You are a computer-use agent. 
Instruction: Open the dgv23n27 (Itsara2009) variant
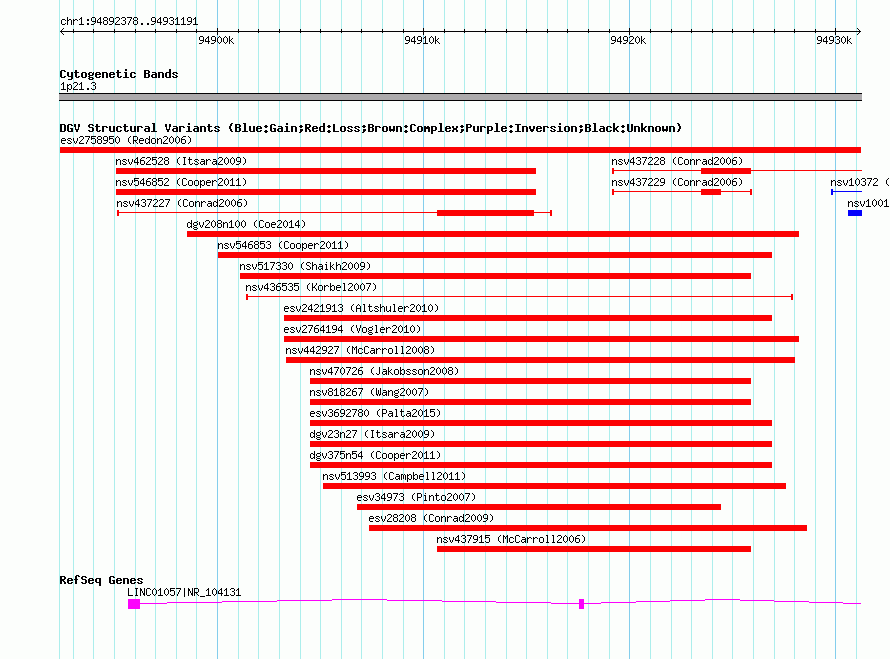541,444
